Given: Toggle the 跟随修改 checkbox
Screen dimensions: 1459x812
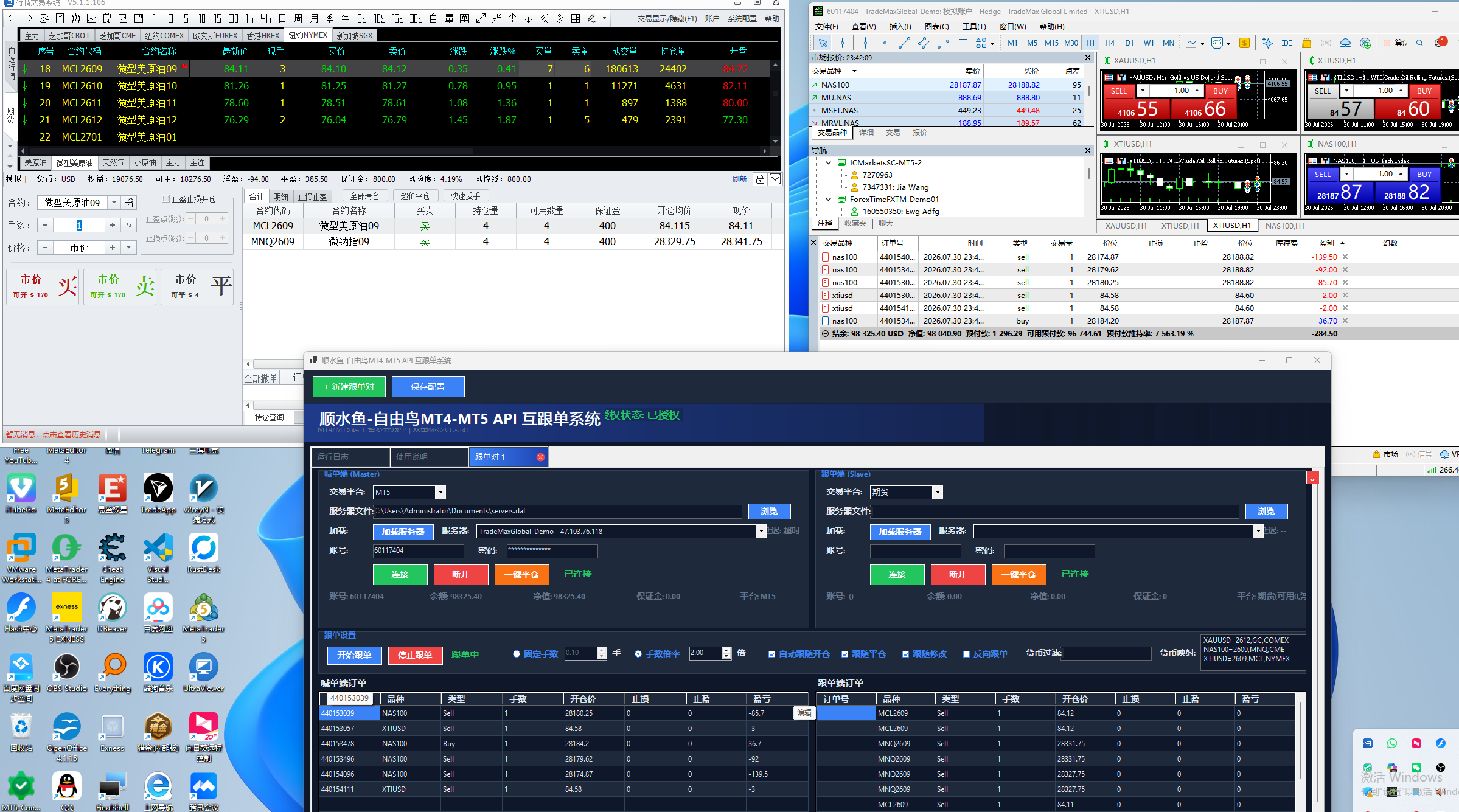Looking at the screenshot, I should point(905,654).
